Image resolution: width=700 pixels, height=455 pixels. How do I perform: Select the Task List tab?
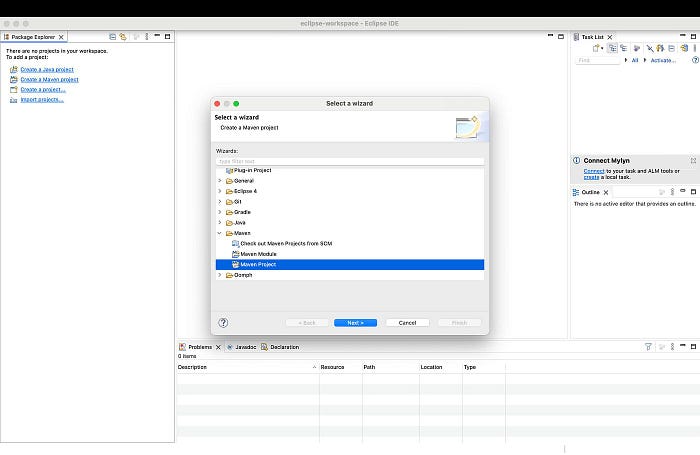point(592,37)
